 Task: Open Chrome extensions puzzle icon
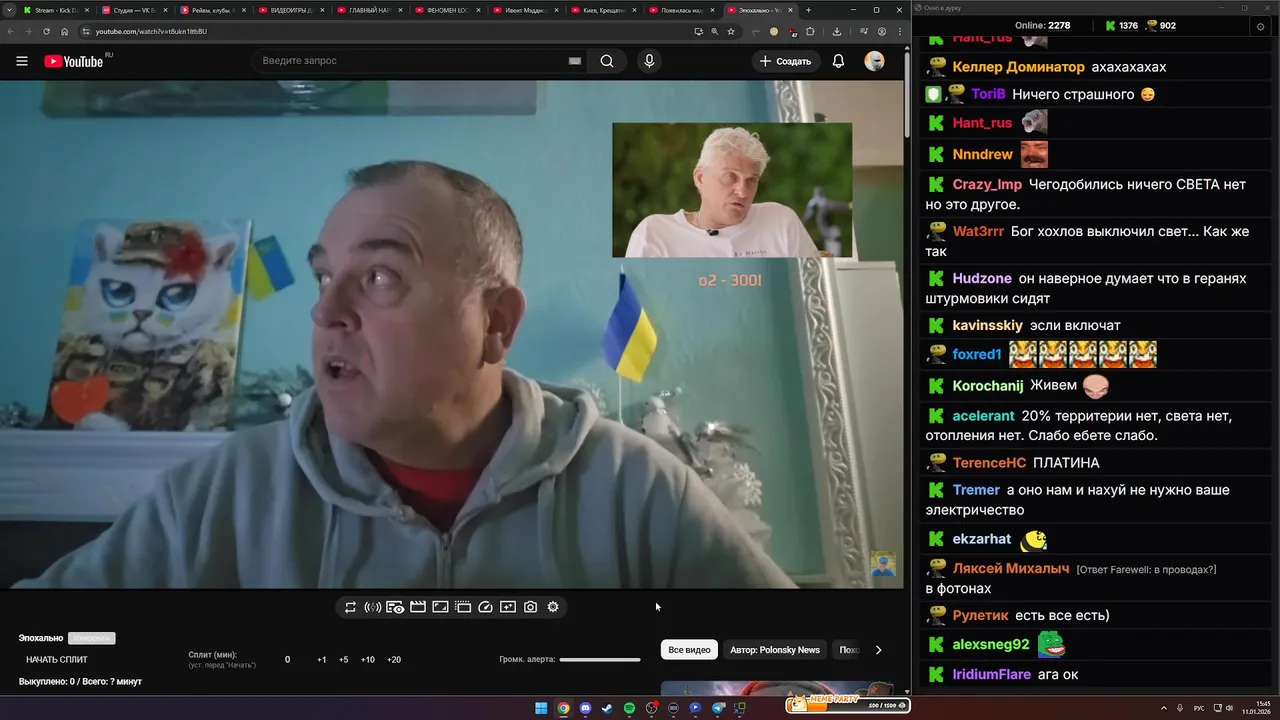point(810,31)
